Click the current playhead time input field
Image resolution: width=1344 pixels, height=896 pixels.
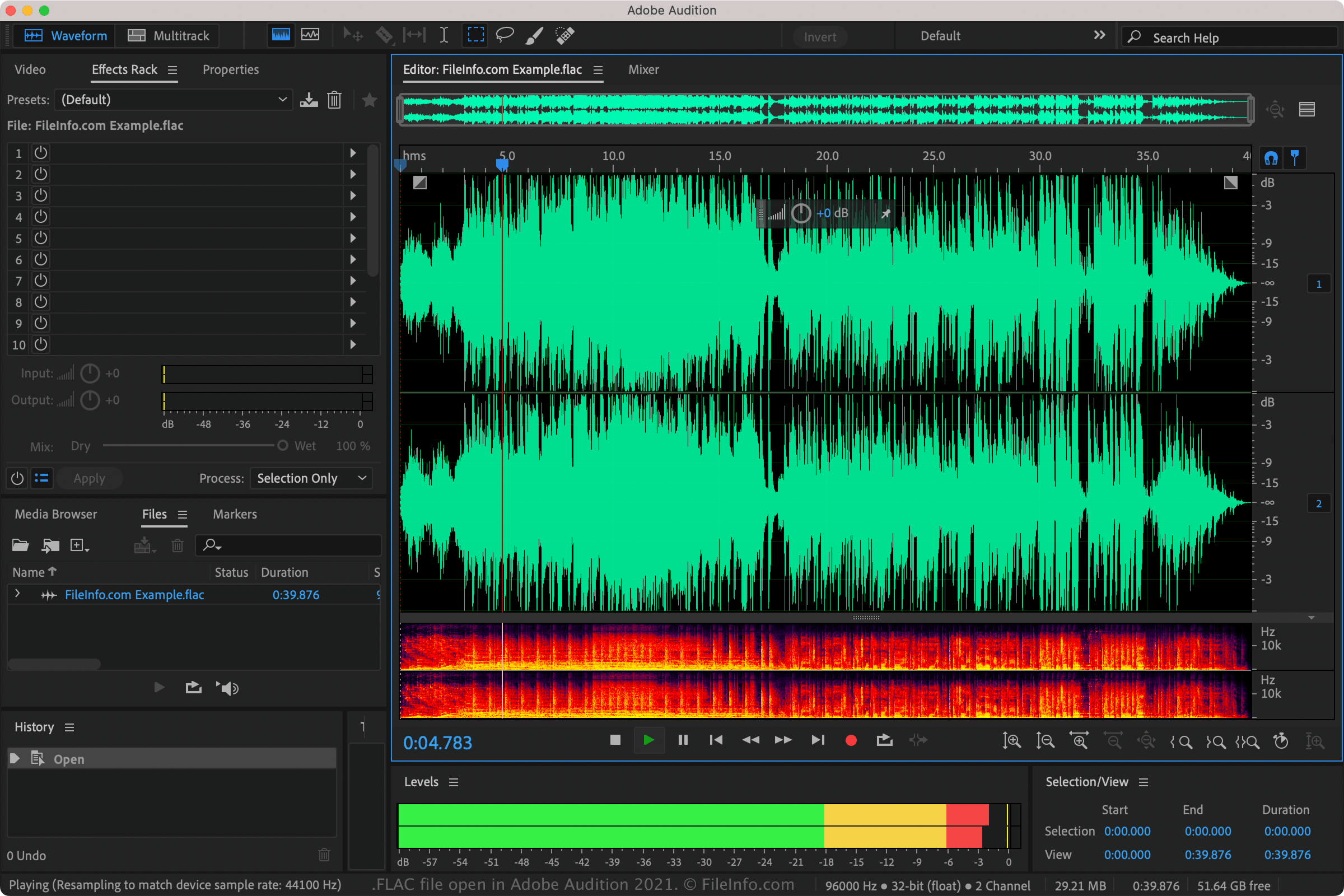pyautogui.click(x=437, y=742)
